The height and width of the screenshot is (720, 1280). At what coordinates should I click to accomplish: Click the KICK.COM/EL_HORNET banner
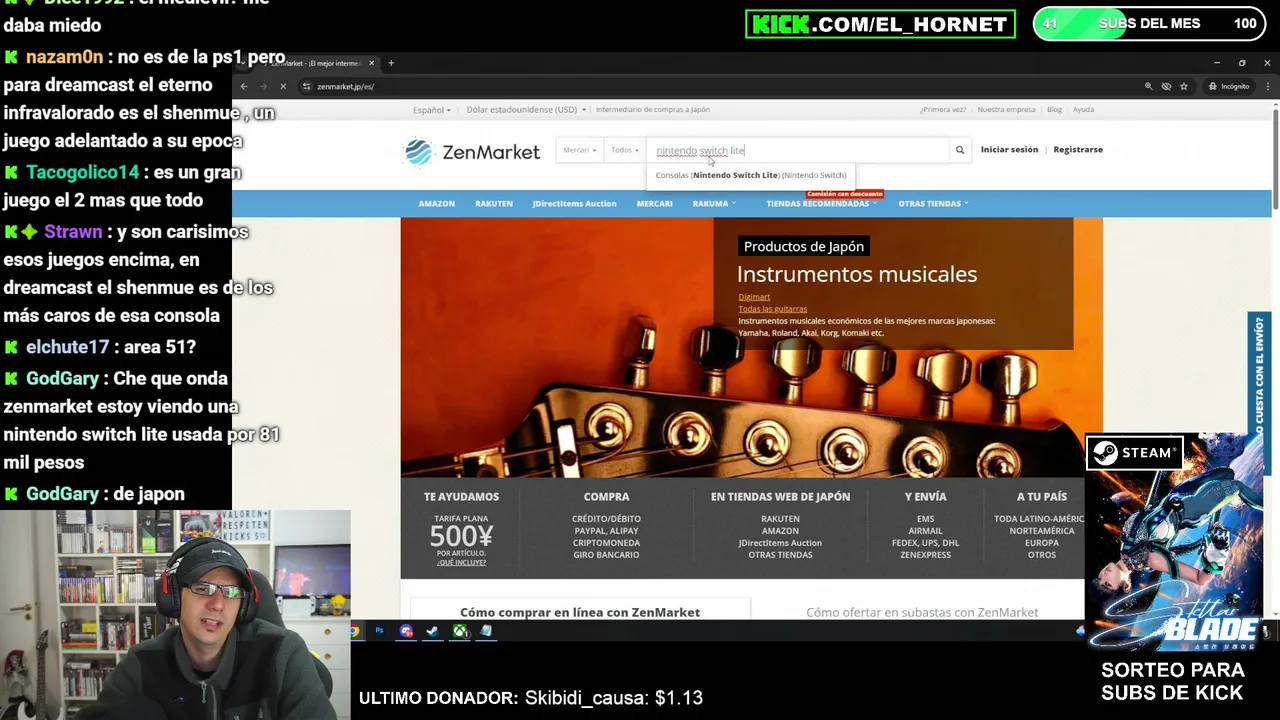click(x=880, y=24)
